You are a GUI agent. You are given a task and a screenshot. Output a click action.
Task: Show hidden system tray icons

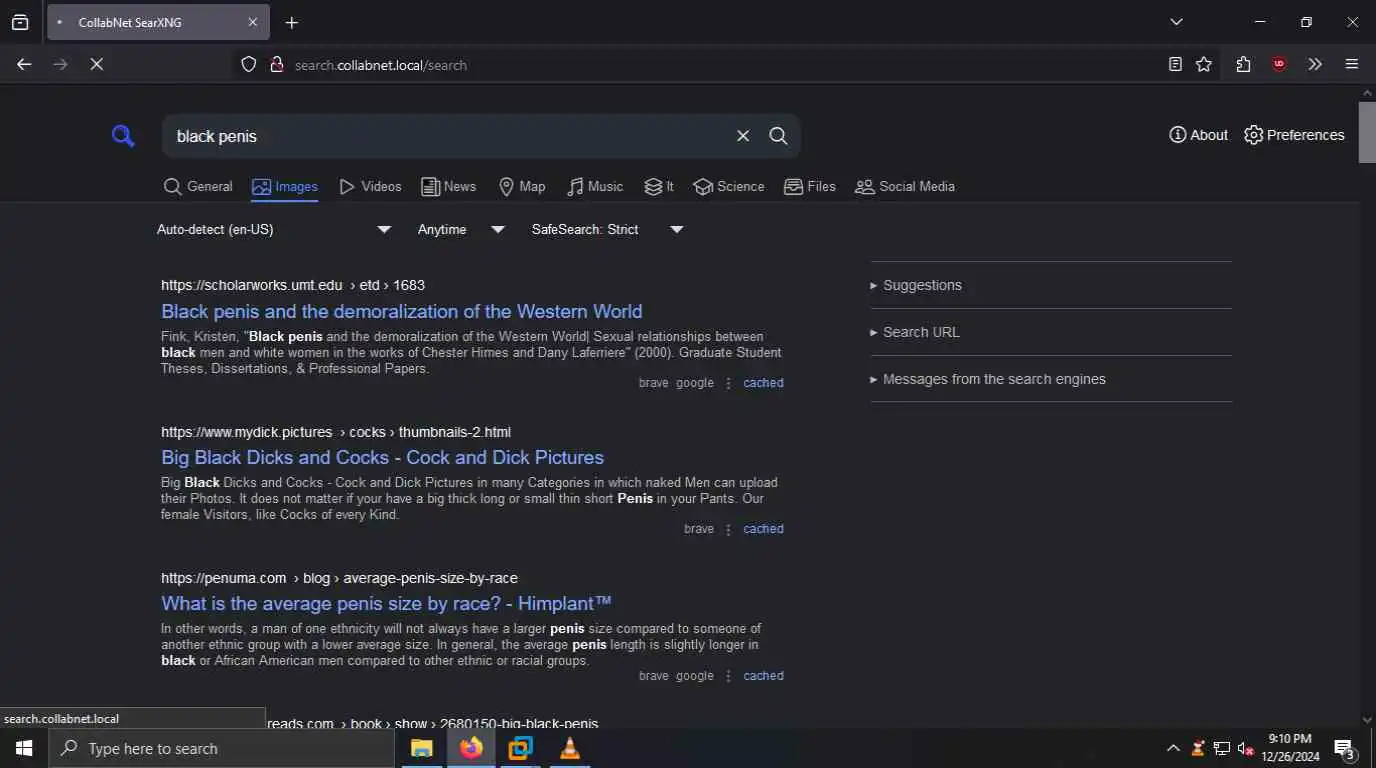pyautogui.click(x=1173, y=748)
